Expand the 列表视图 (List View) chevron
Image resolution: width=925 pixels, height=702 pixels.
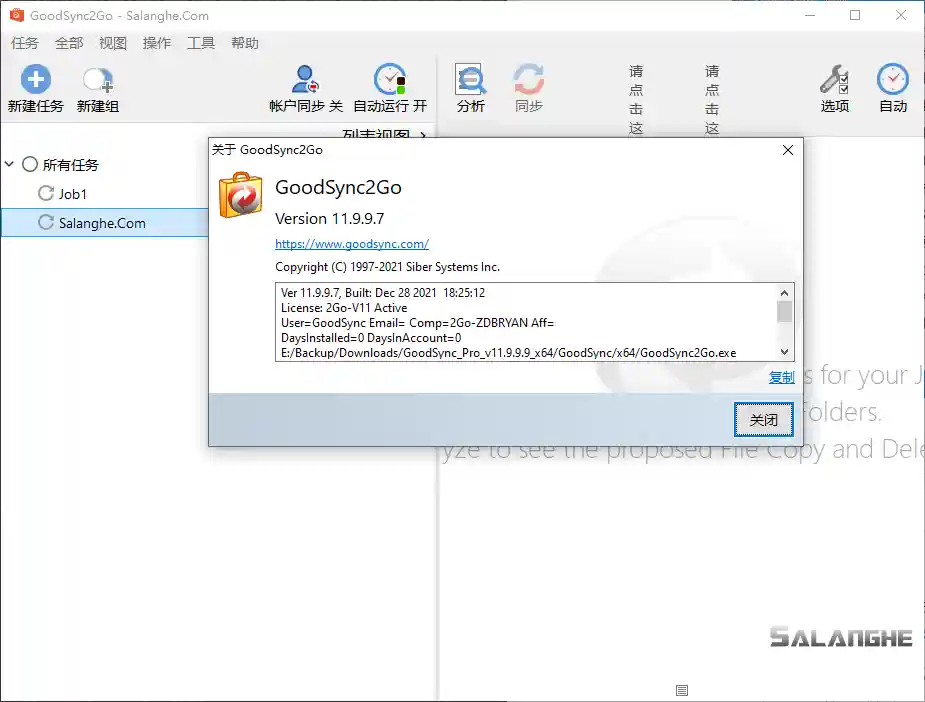422,133
